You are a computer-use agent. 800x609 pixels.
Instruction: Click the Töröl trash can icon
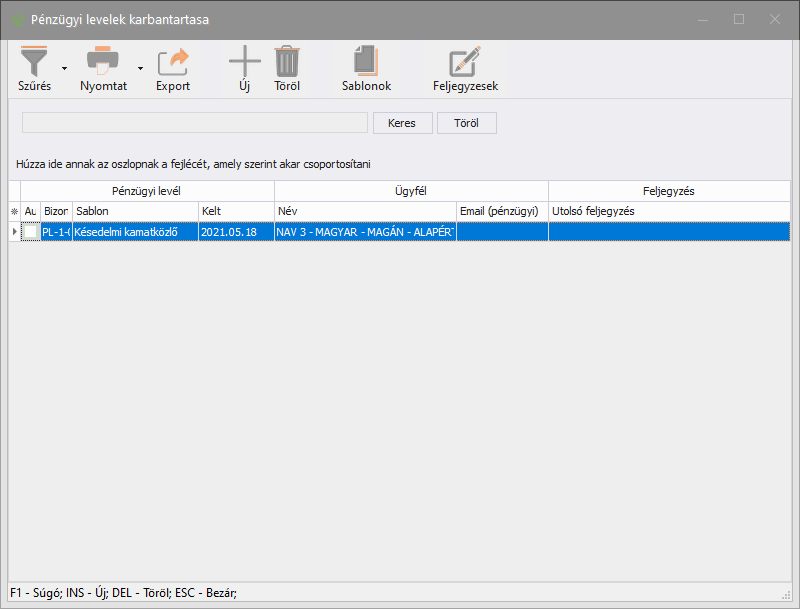(287, 62)
